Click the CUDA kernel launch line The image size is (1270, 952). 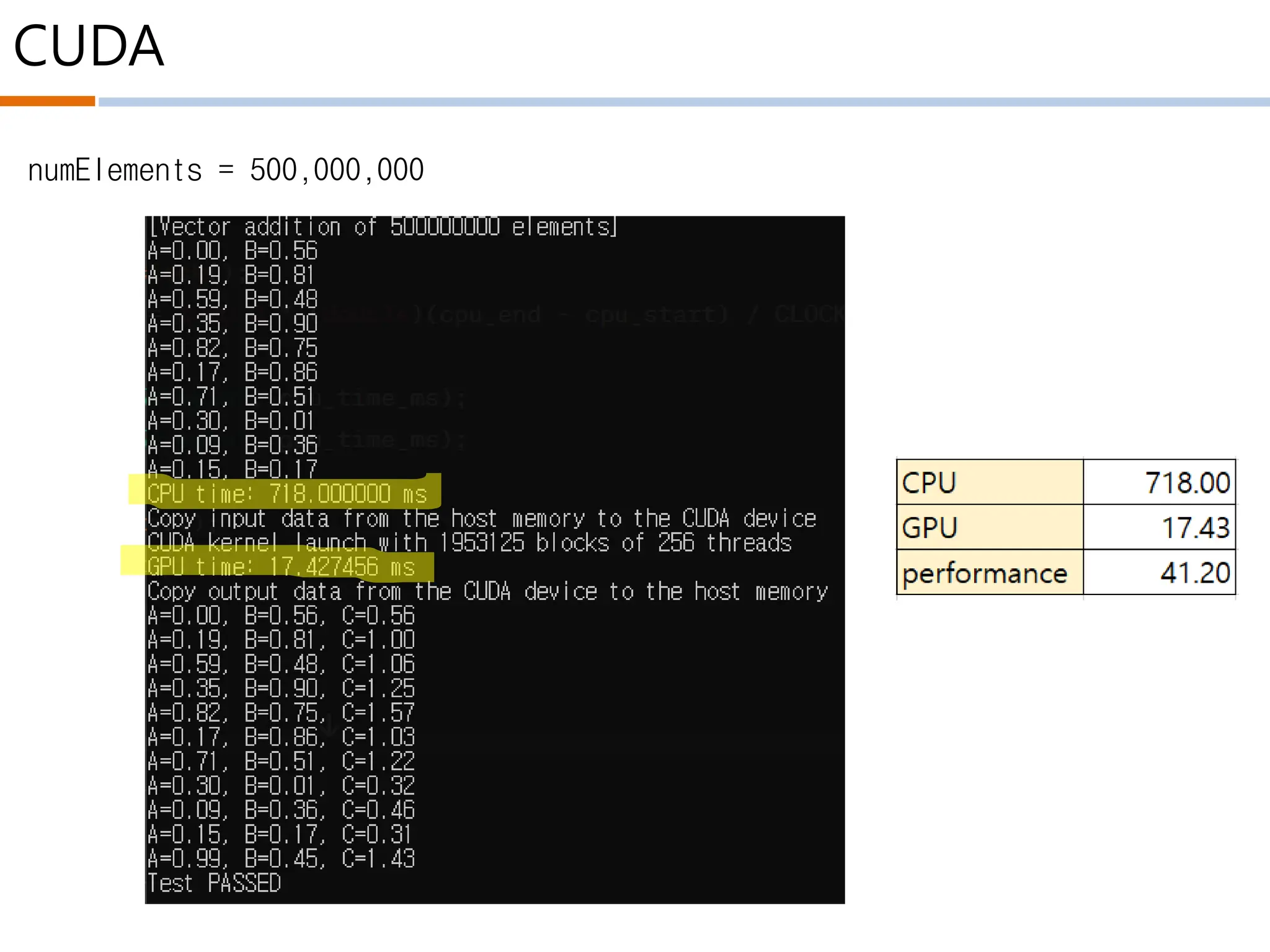click(469, 543)
